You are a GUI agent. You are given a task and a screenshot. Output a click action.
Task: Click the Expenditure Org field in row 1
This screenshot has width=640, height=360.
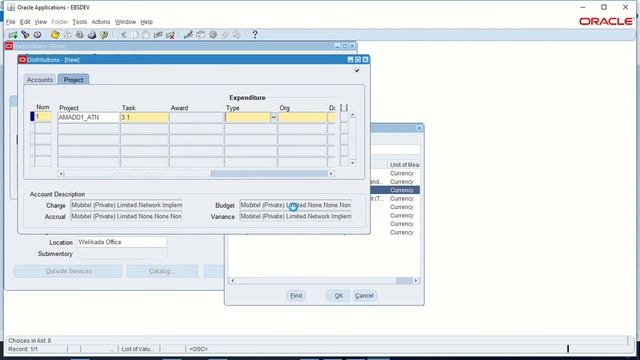[x=302, y=118]
